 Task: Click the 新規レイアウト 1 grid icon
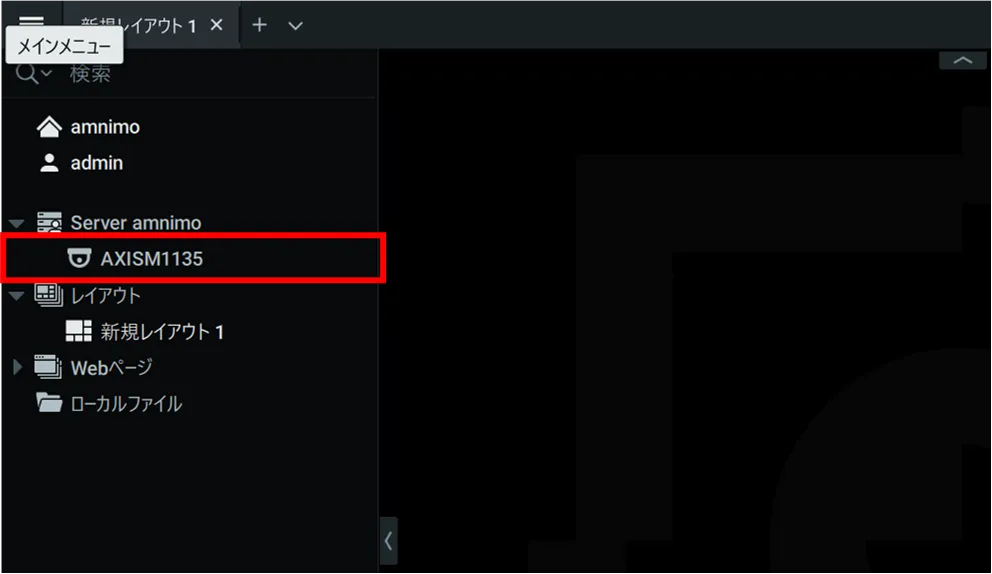coord(79,331)
